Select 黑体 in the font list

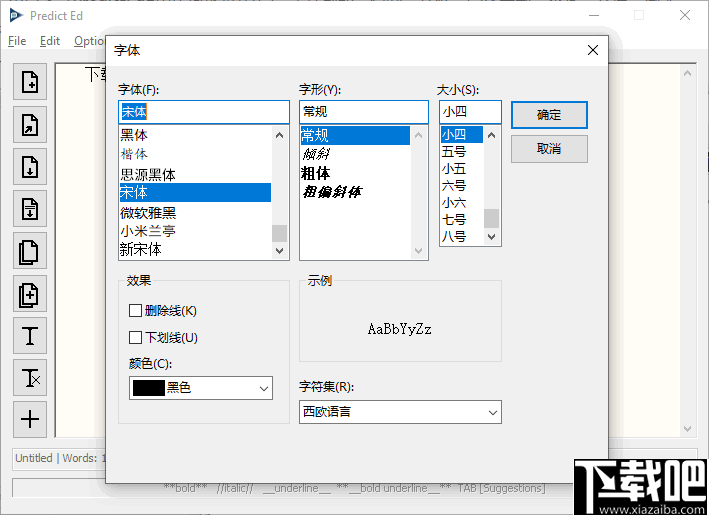tap(195, 135)
